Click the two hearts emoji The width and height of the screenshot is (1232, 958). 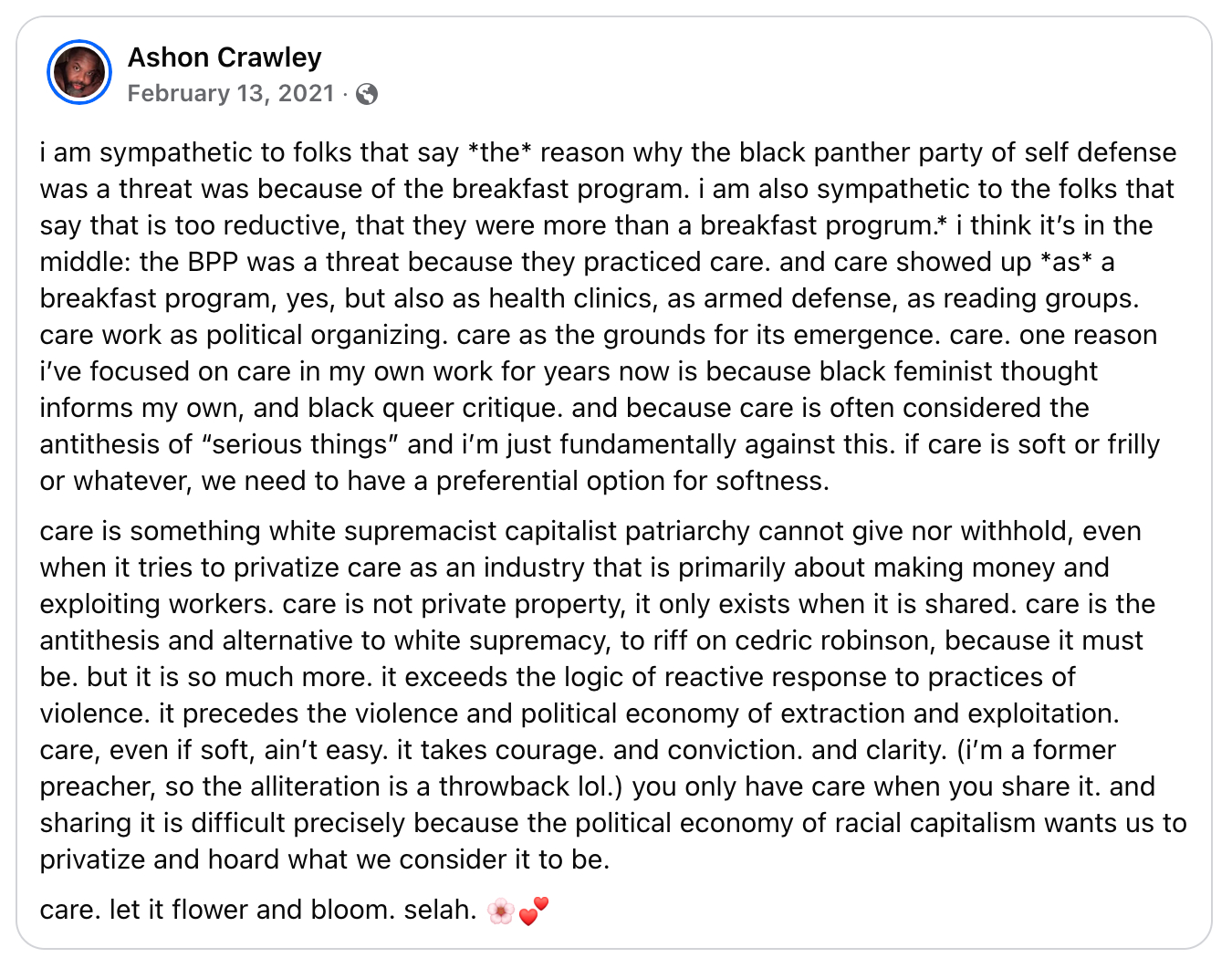click(x=534, y=911)
